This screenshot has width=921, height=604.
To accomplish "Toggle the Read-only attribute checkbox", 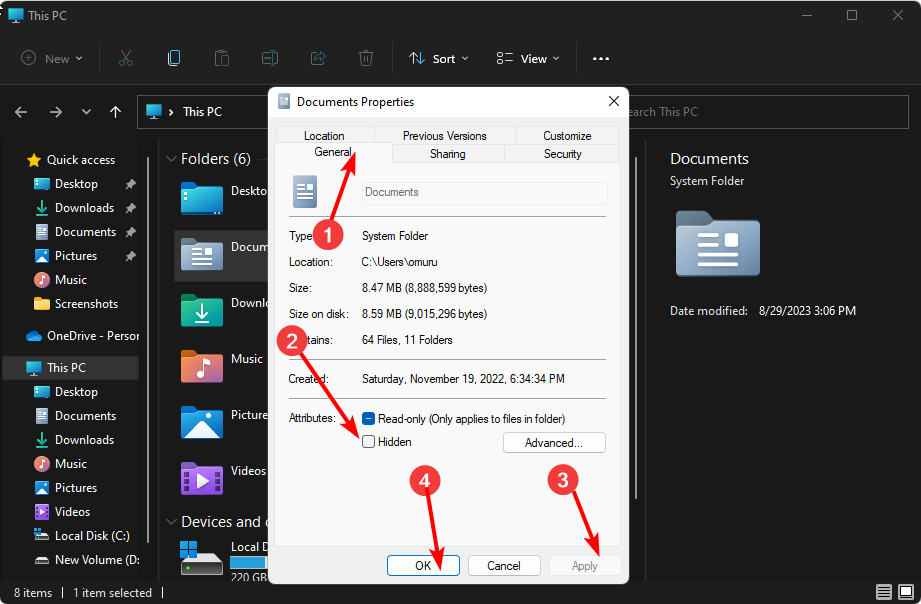I will [x=367, y=418].
